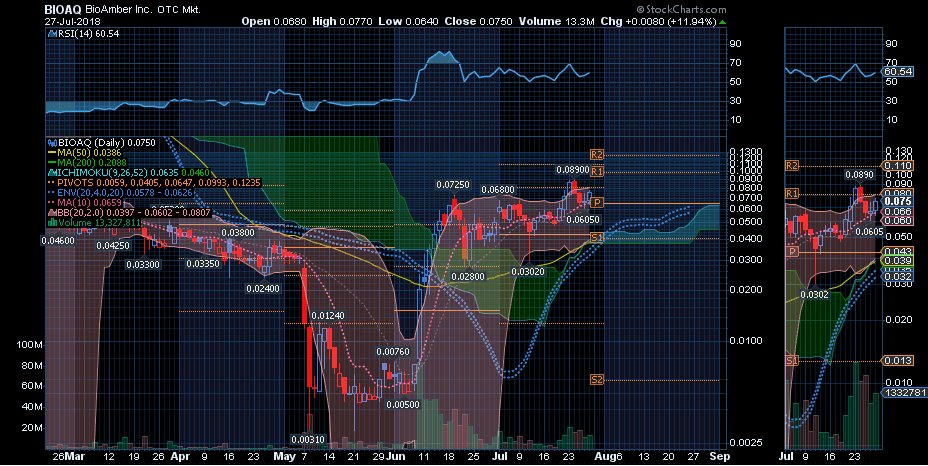
Task: Click the 0.0302 label in right mini chart
Action: click(814, 294)
